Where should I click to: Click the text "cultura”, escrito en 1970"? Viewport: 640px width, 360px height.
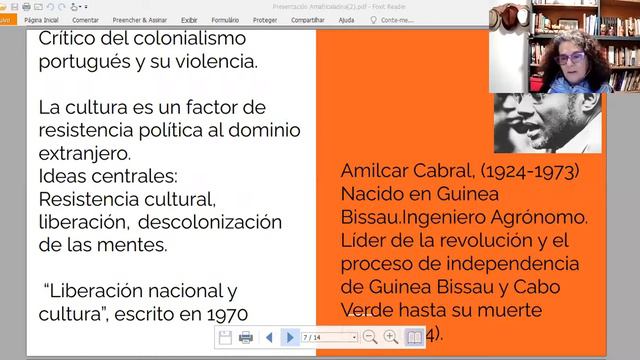(143, 314)
